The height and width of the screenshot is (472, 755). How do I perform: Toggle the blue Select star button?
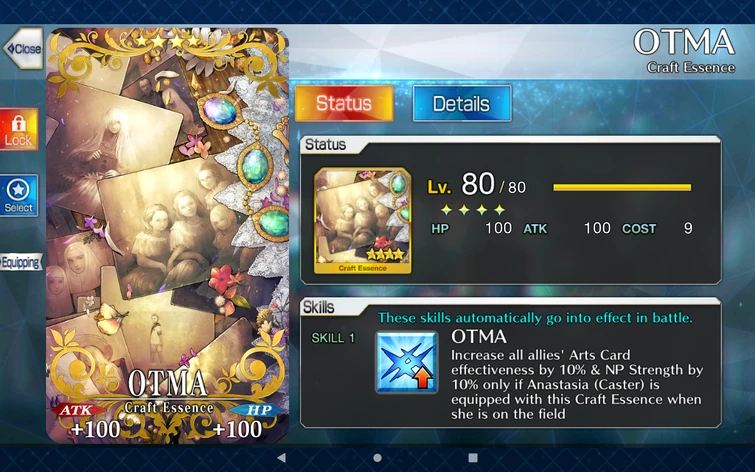19,195
